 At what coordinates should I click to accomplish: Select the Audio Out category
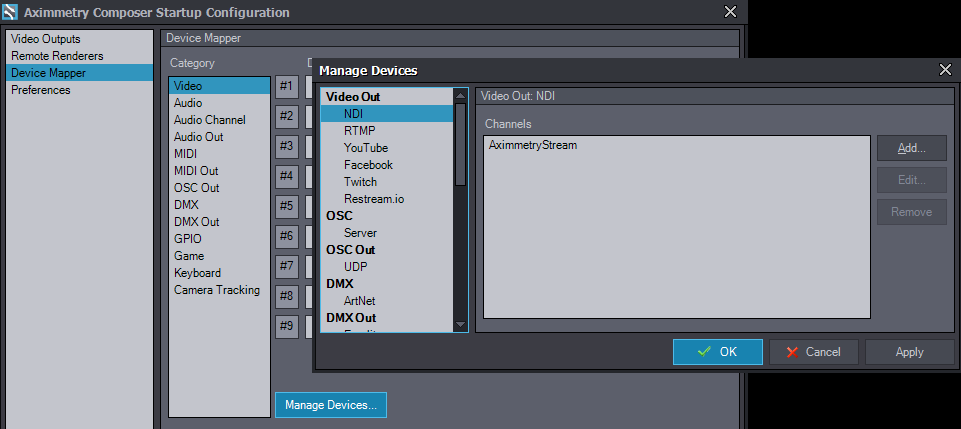click(219, 137)
